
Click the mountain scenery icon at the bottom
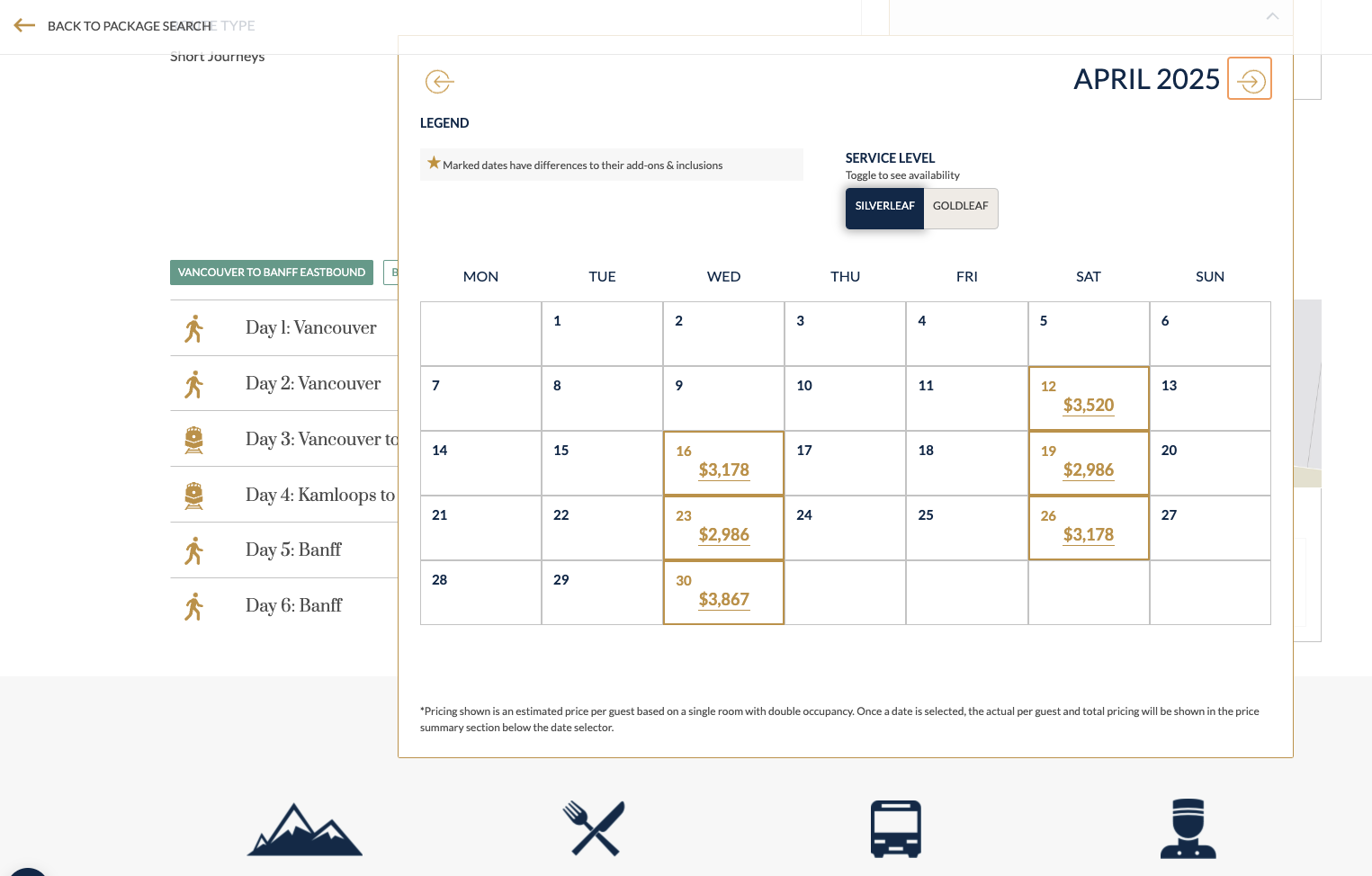[x=304, y=828]
